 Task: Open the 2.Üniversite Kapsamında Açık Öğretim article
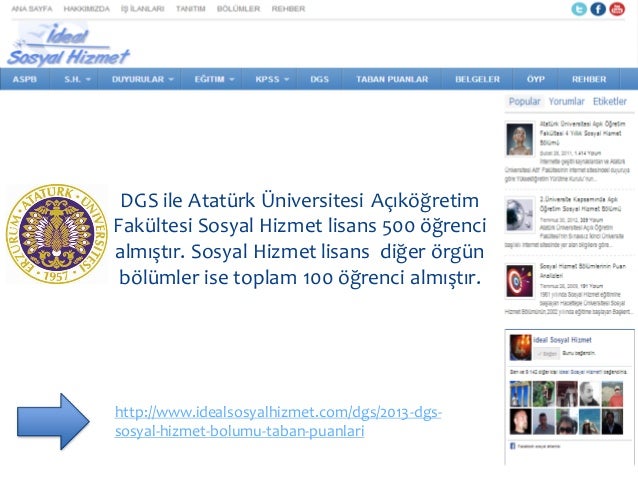click(x=581, y=204)
